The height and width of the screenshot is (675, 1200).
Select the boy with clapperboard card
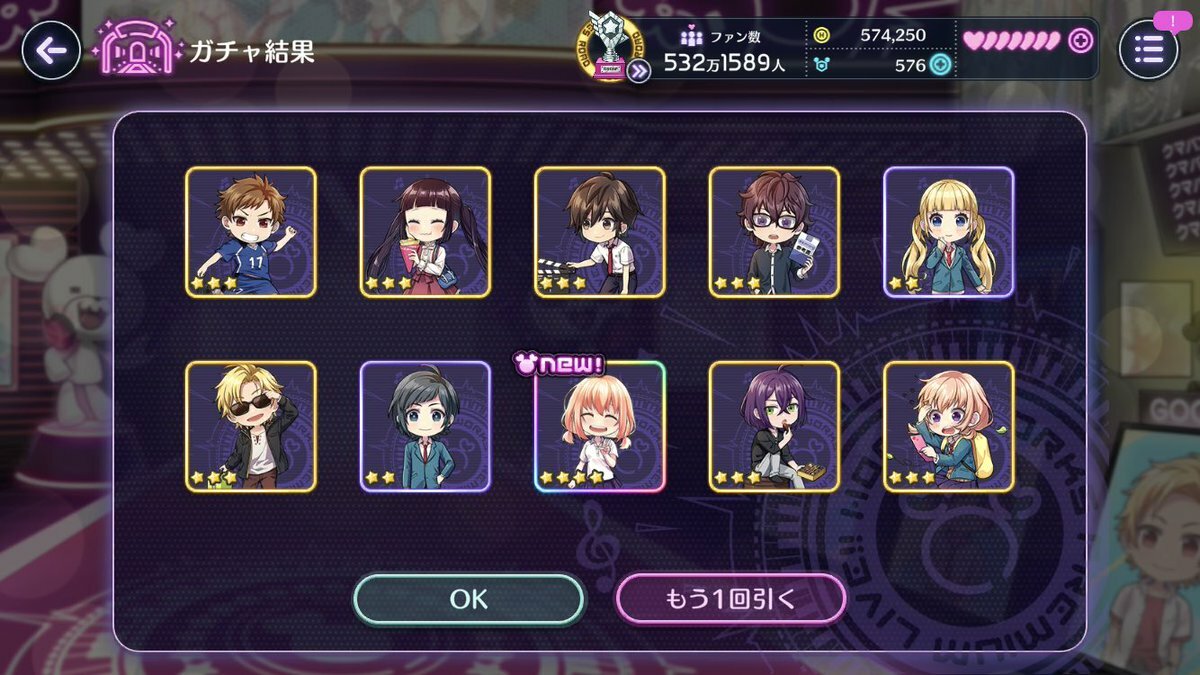(x=600, y=232)
